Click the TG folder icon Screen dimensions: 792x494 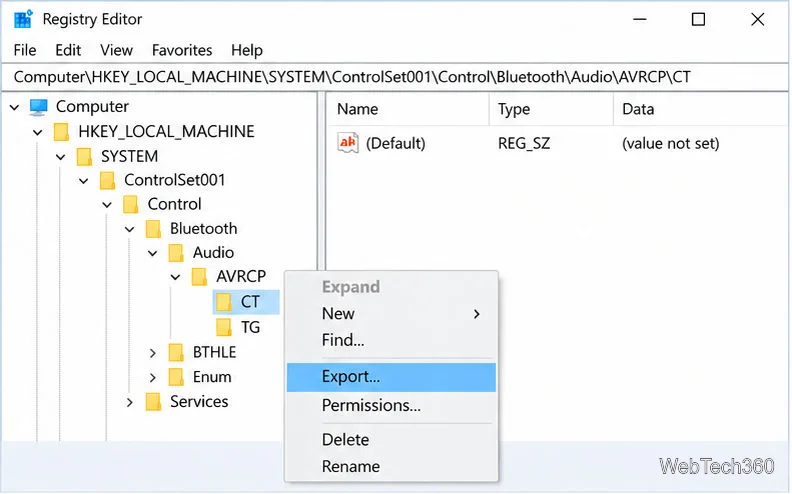(223, 327)
